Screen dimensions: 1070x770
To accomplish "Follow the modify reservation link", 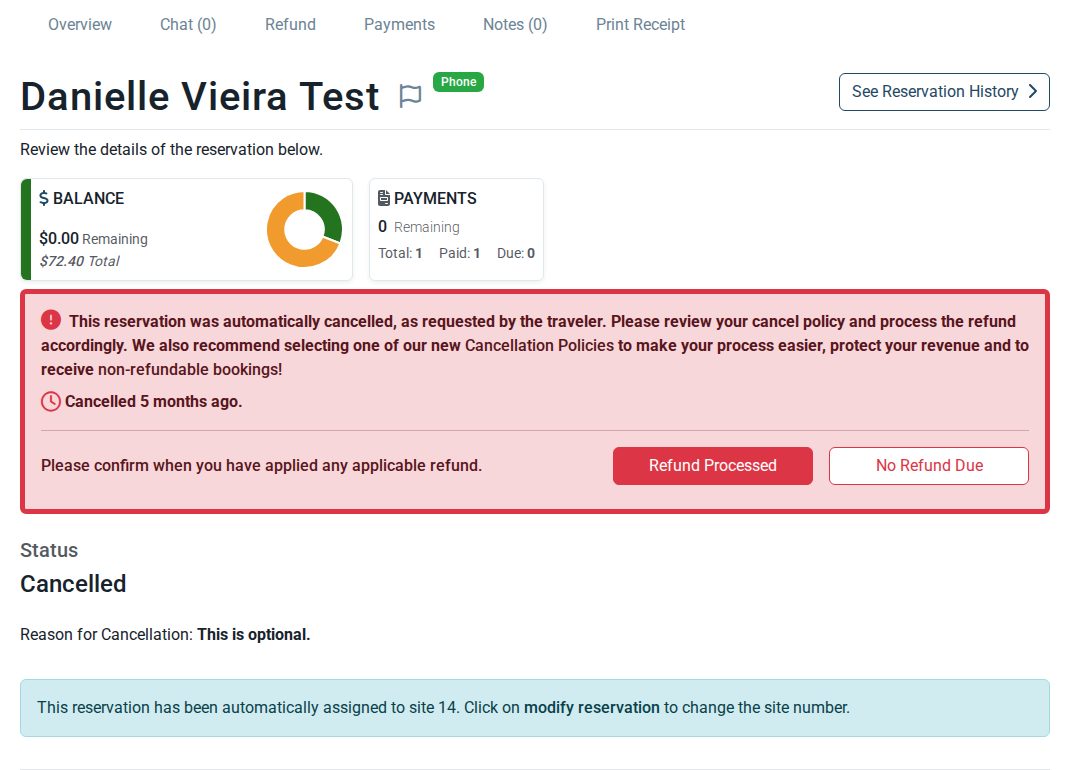I will (592, 707).
